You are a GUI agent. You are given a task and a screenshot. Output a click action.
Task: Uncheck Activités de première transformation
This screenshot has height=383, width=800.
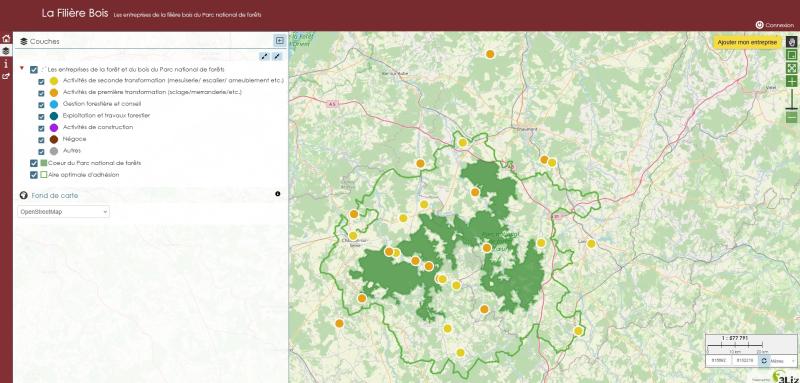pyautogui.click(x=41, y=93)
